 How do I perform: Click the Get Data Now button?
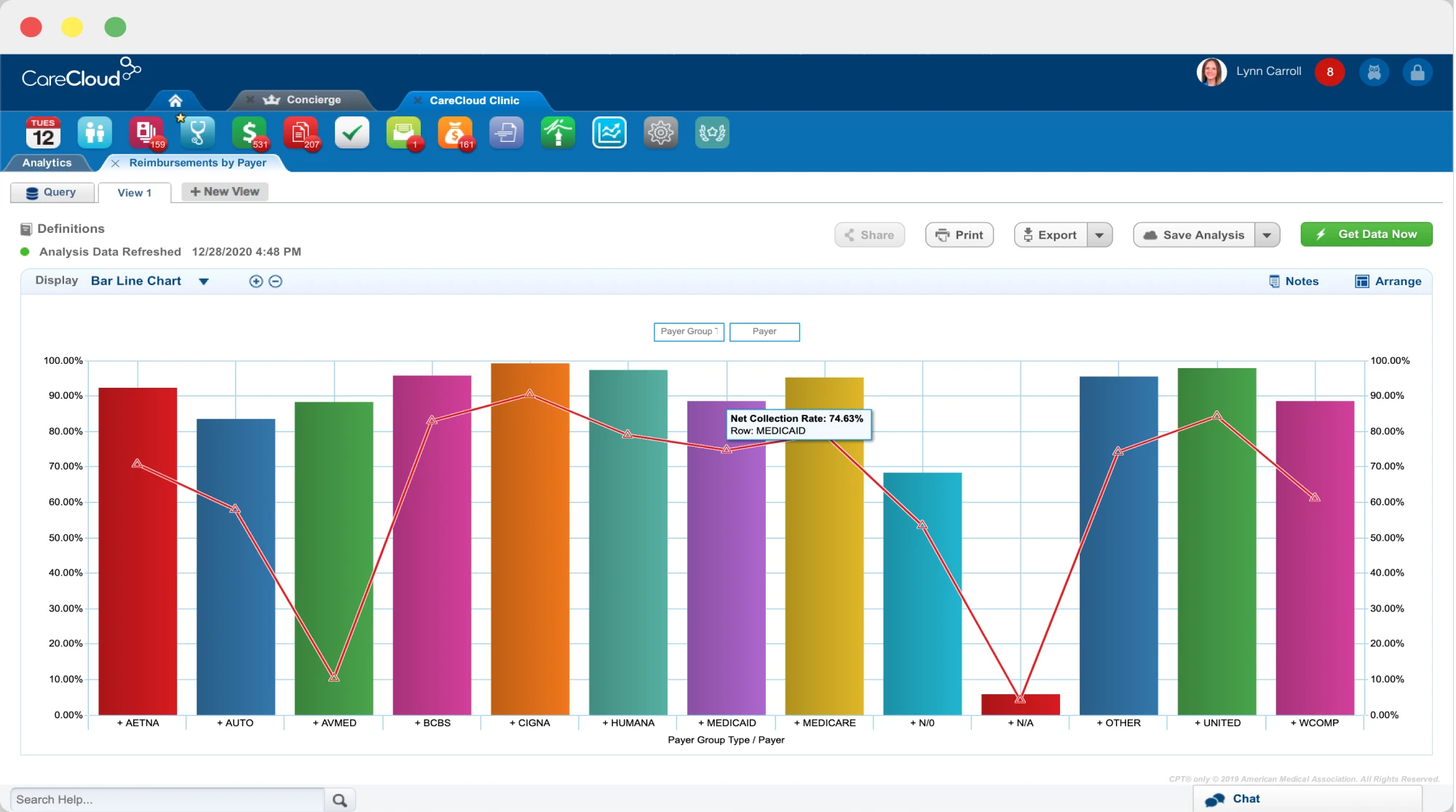(1366, 234)
